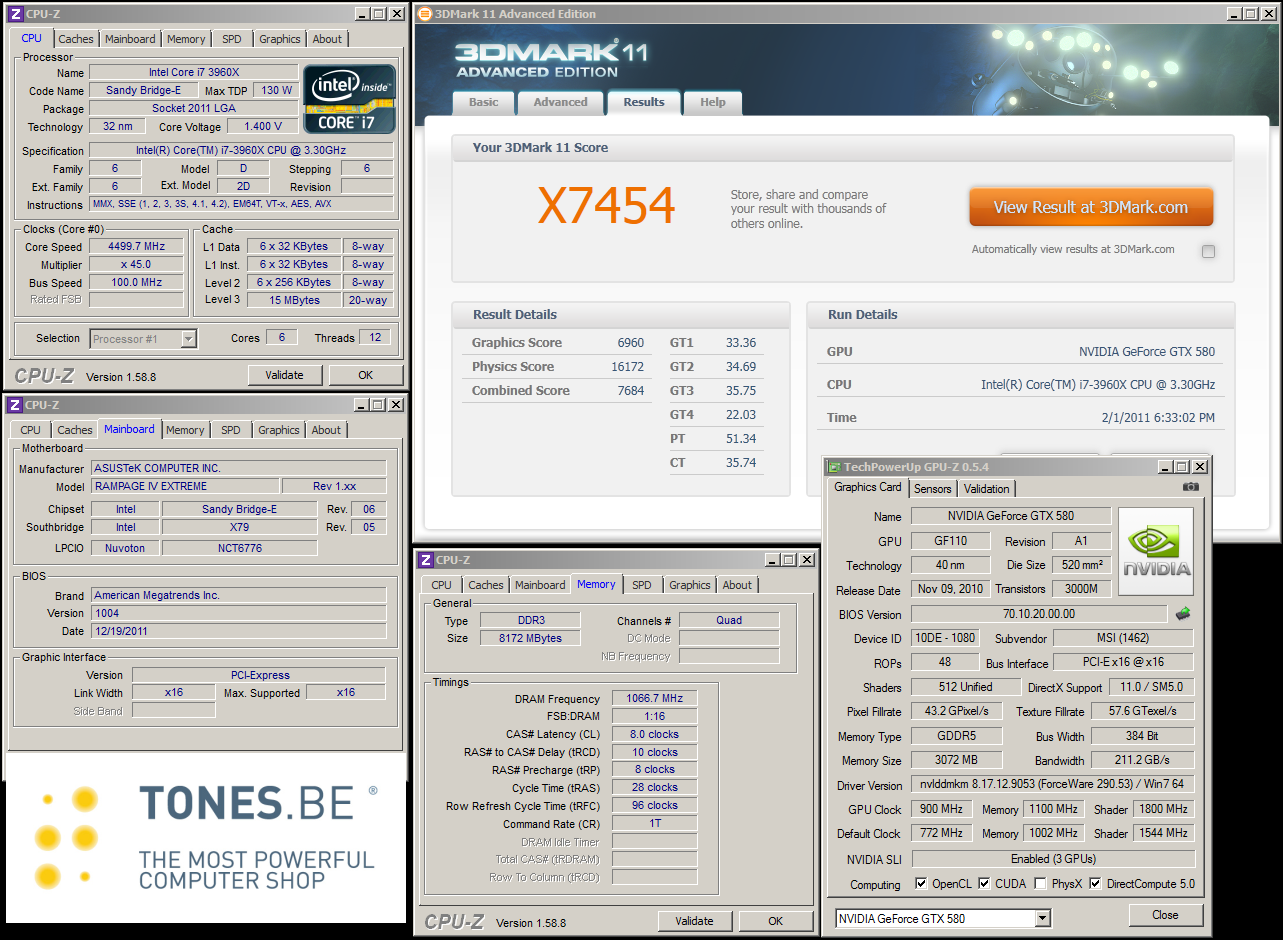The width and height of the screenshot is (1283, 940).
Task: Click 'View Result at 3DMark.com' button
Action: coord(1091,208)
